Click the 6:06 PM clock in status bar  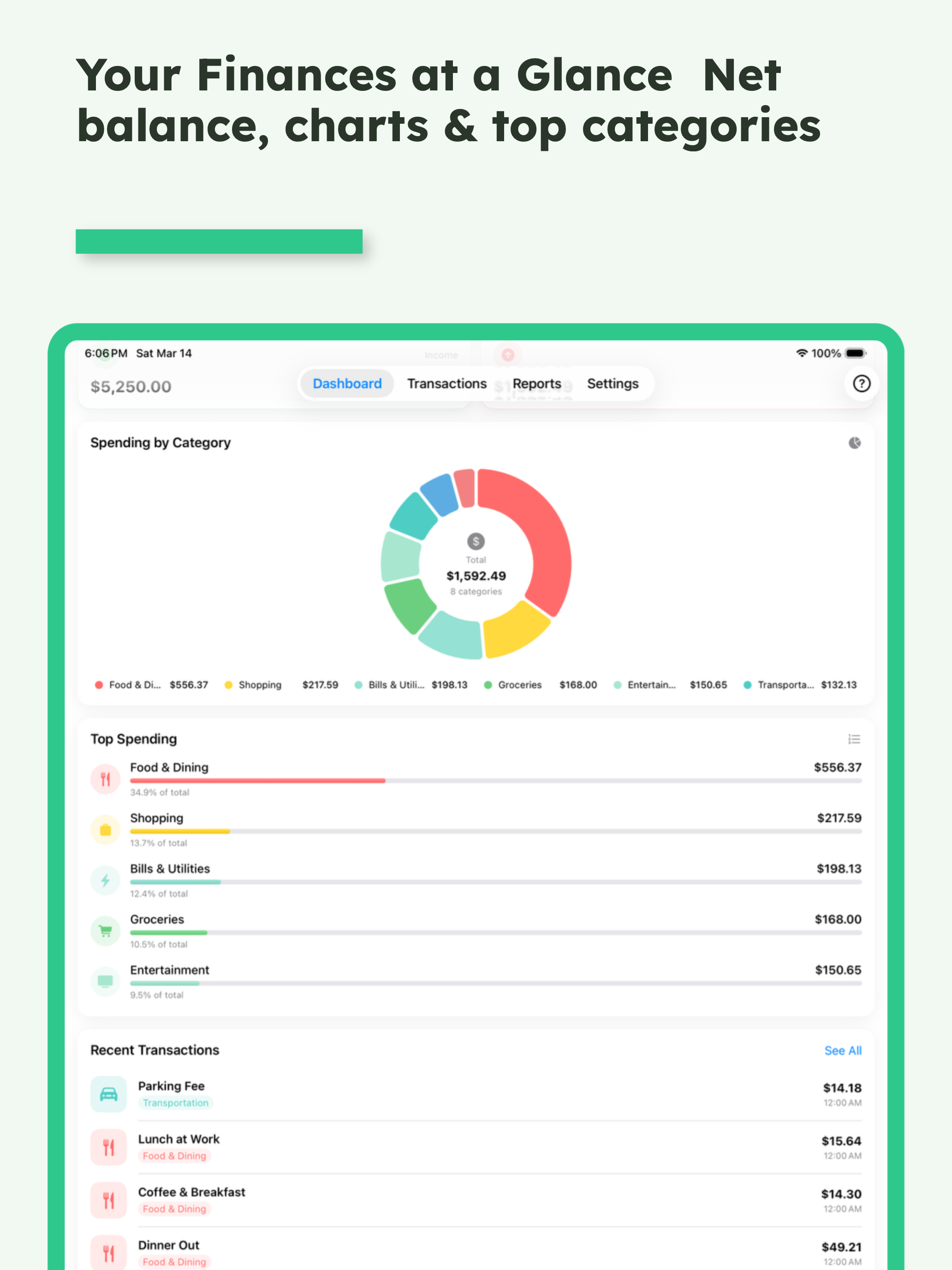point(106,353)
